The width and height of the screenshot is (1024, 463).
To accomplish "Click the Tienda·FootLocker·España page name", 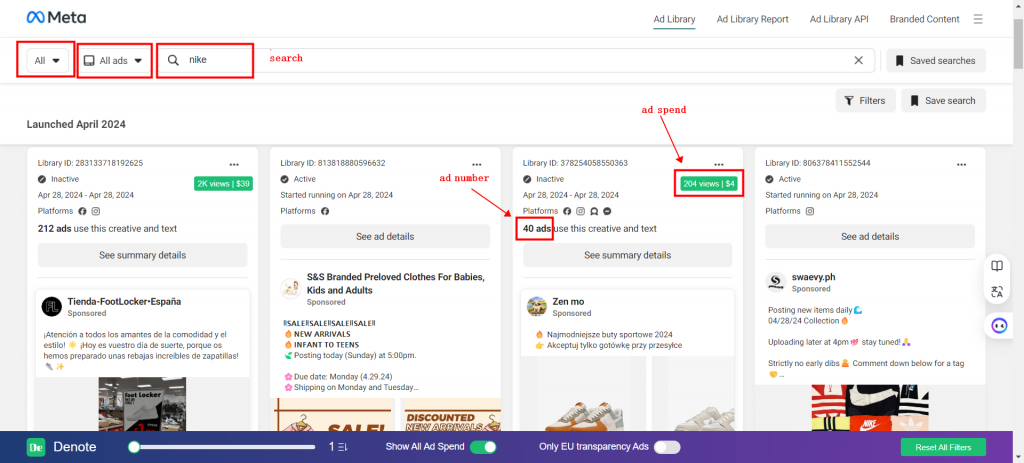I will coord(124,302).
